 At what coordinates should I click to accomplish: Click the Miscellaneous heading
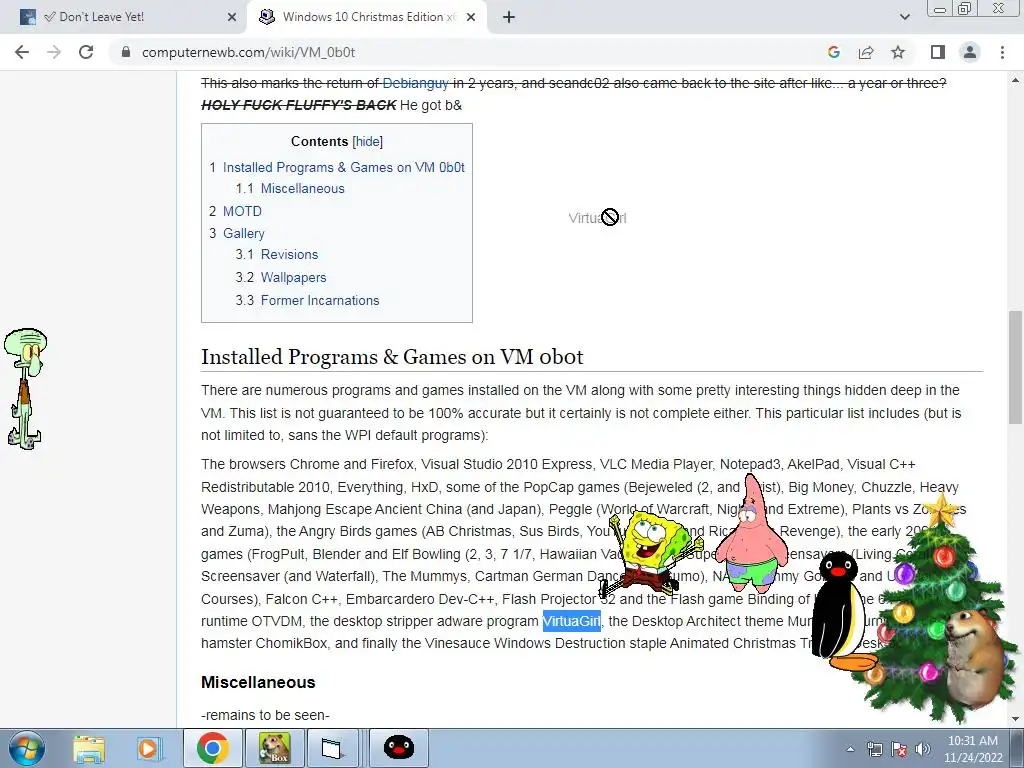[258, 682]
